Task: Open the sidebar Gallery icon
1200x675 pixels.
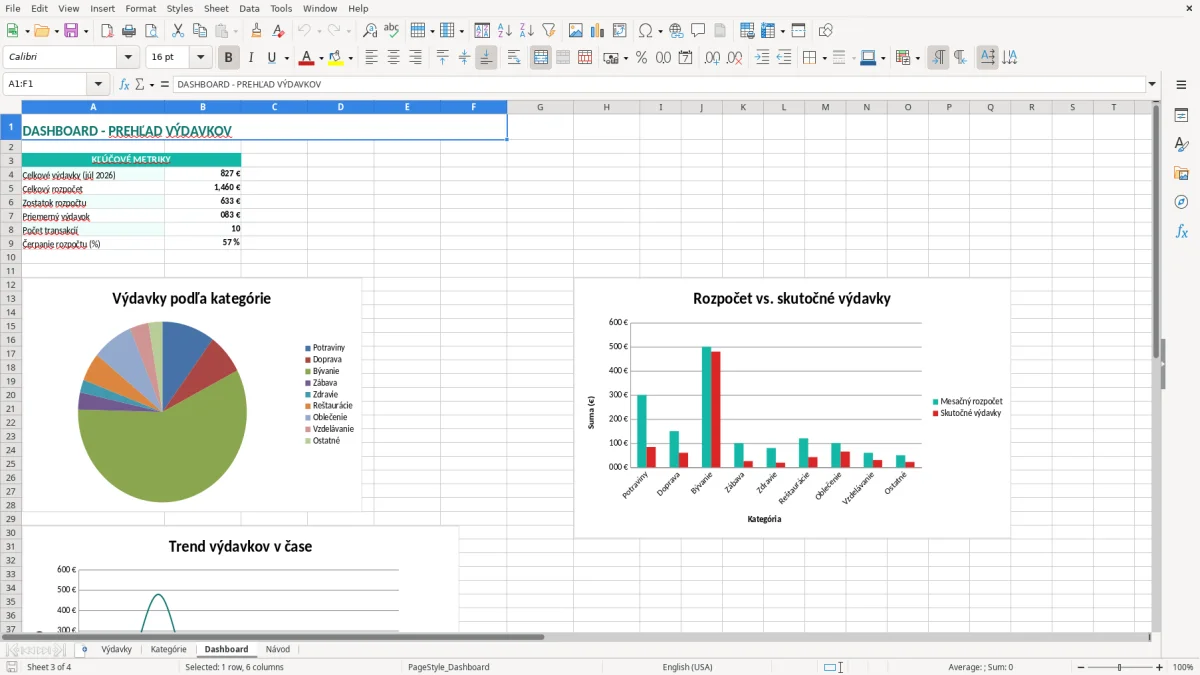Action: (1181, 174)
